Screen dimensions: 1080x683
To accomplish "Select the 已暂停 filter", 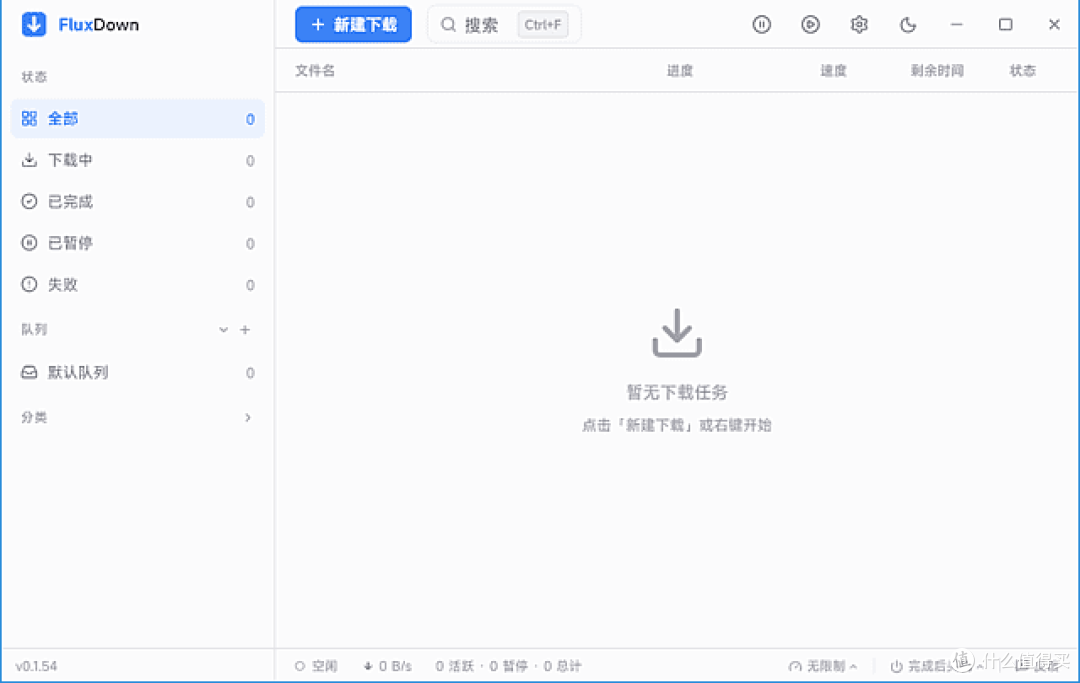I will click(138, 243).
